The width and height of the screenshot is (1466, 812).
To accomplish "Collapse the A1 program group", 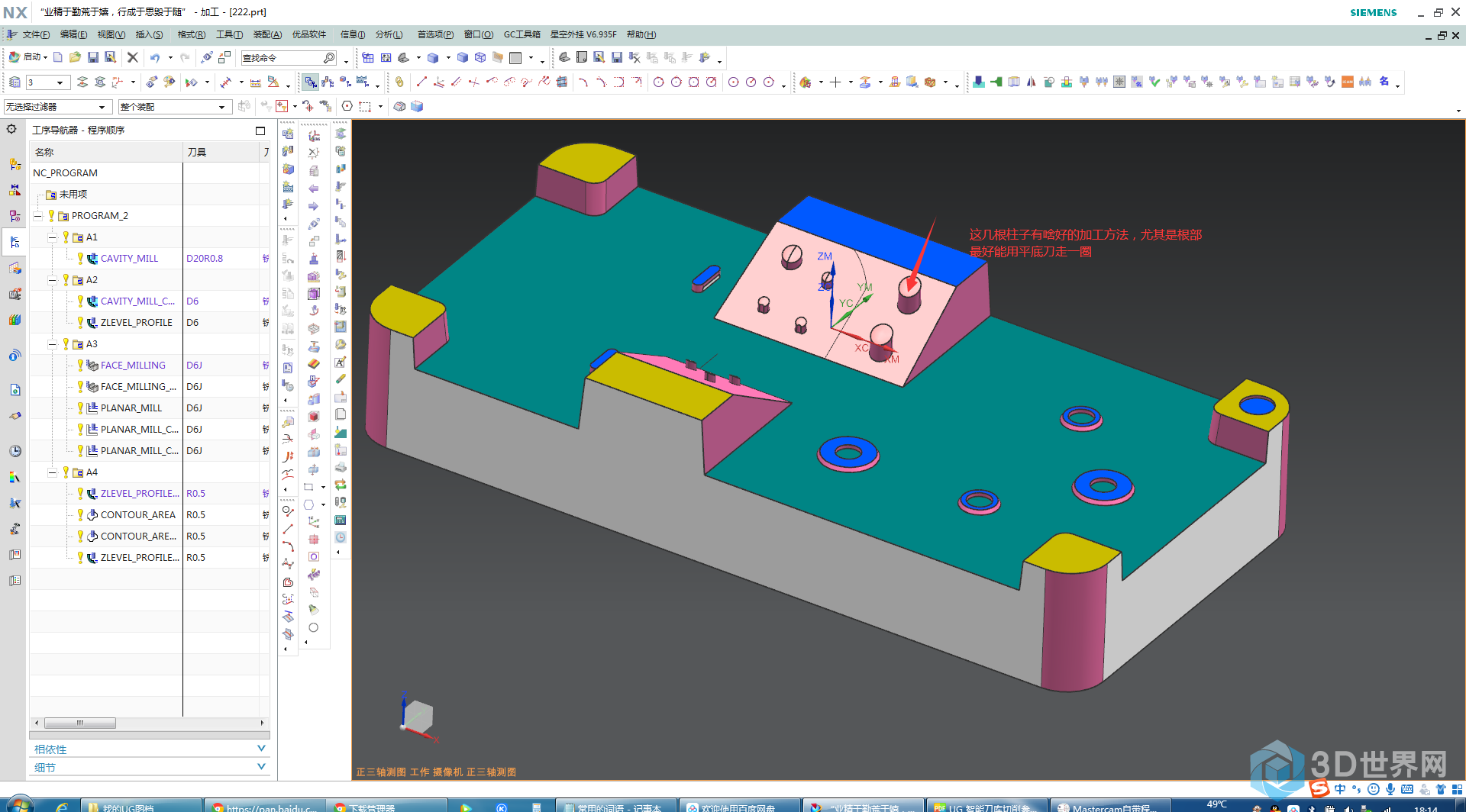I will coord(53,237).
